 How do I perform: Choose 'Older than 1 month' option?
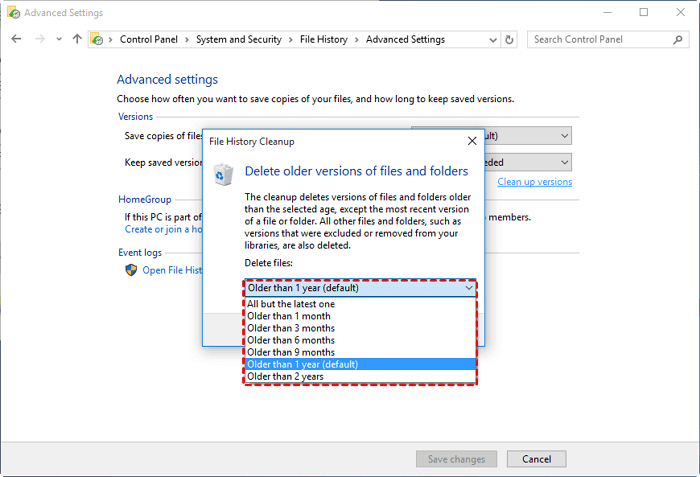point(290,316)
